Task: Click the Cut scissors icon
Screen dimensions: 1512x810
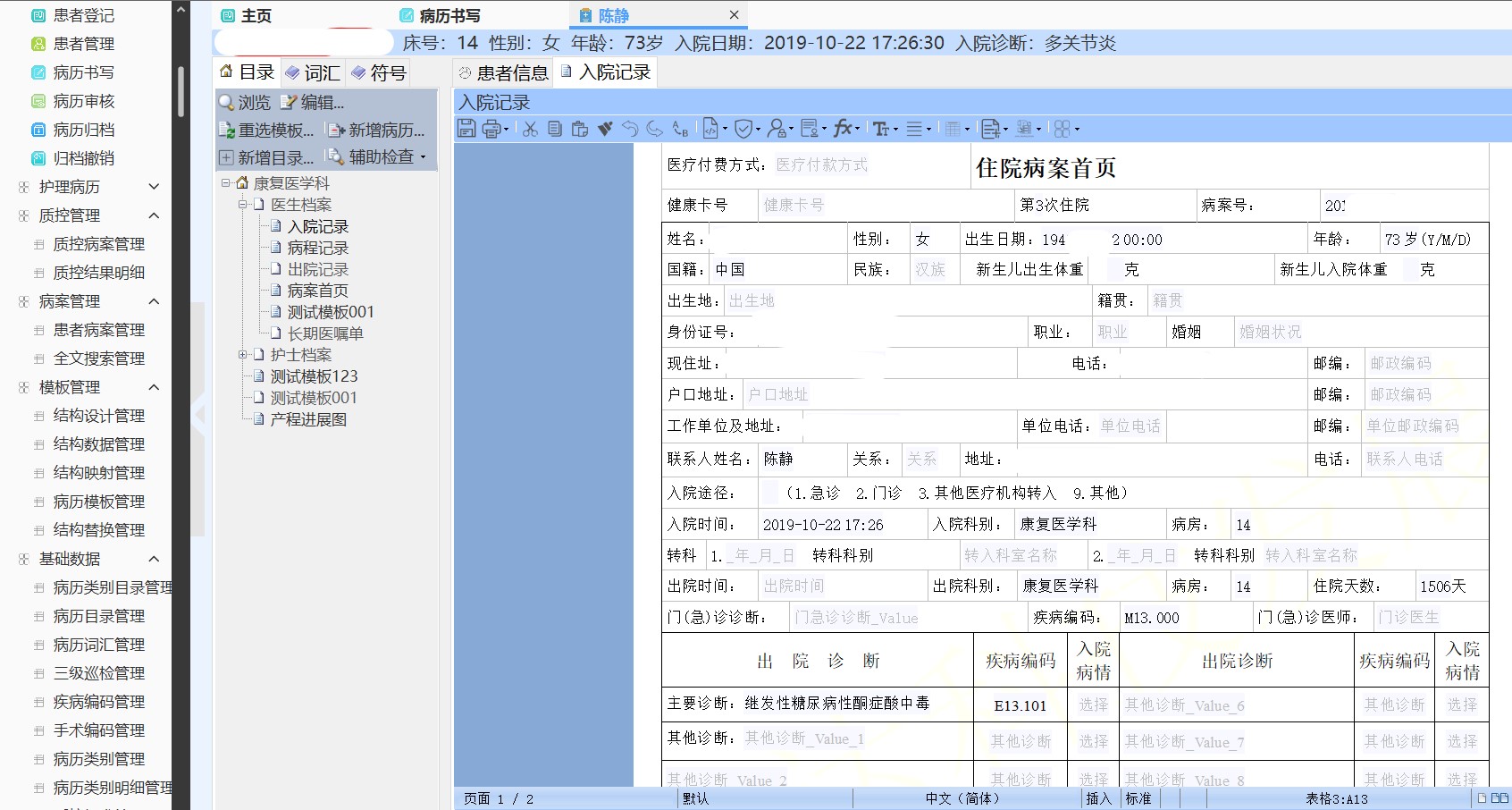Action: tap(530, 129)
